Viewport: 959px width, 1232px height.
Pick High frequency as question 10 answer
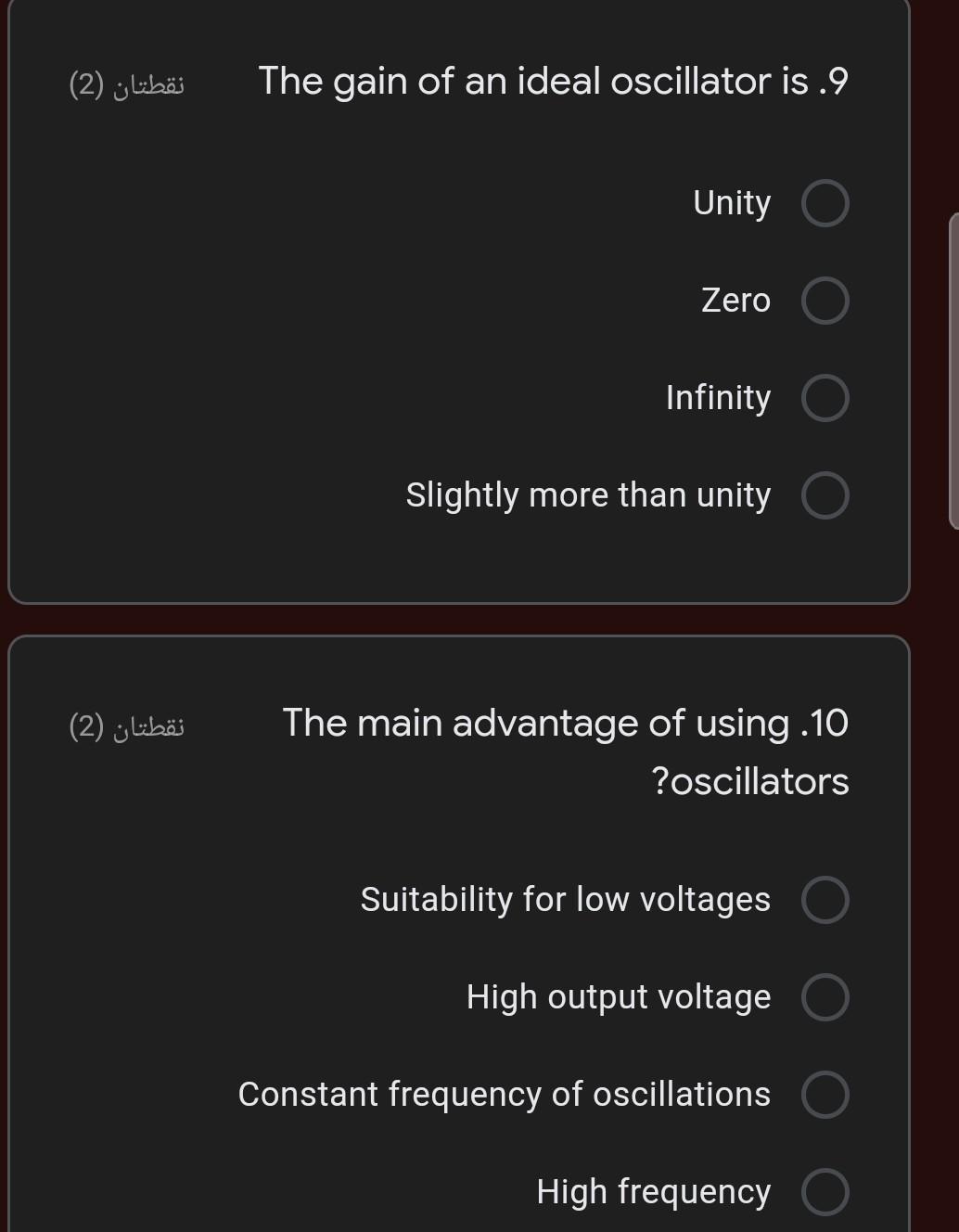point(825,1191)
